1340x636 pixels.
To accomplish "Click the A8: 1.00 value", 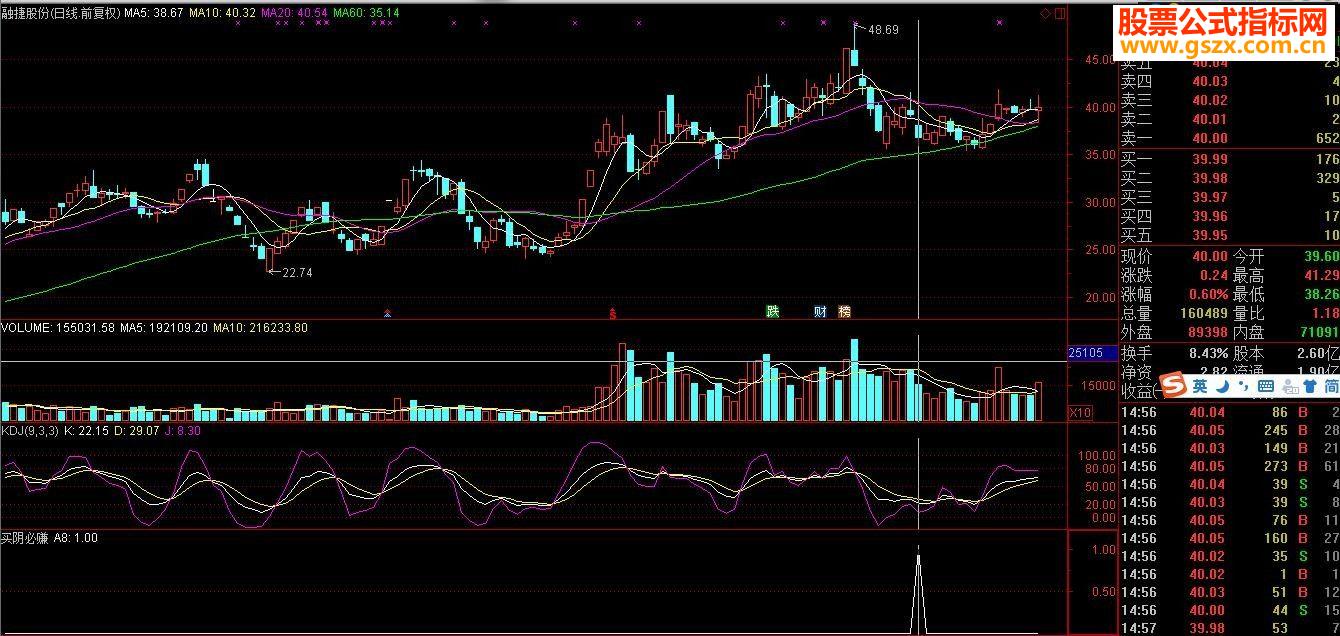I will coord(77,538).
